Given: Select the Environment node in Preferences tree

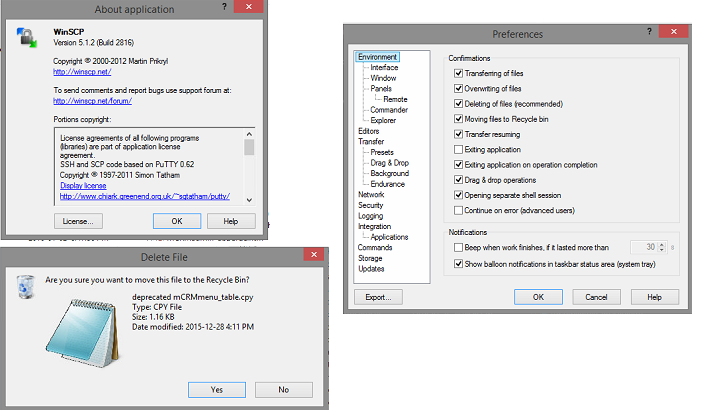Looking at the screenshot, I should (377, 58).
